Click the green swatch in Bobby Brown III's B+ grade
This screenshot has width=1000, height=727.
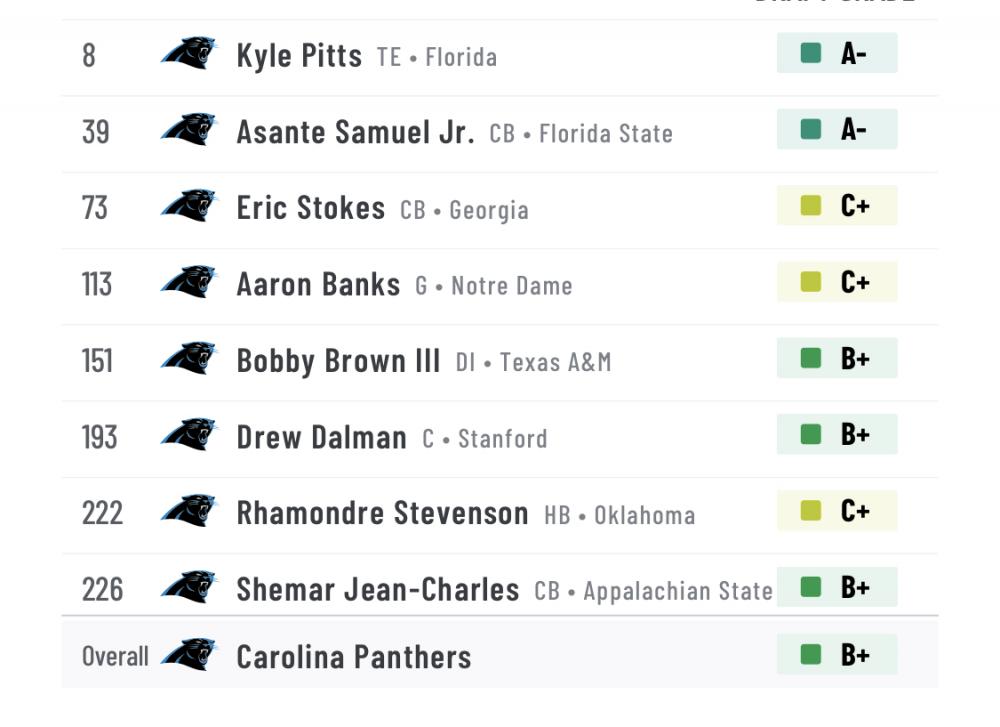(x=811, y=358)
